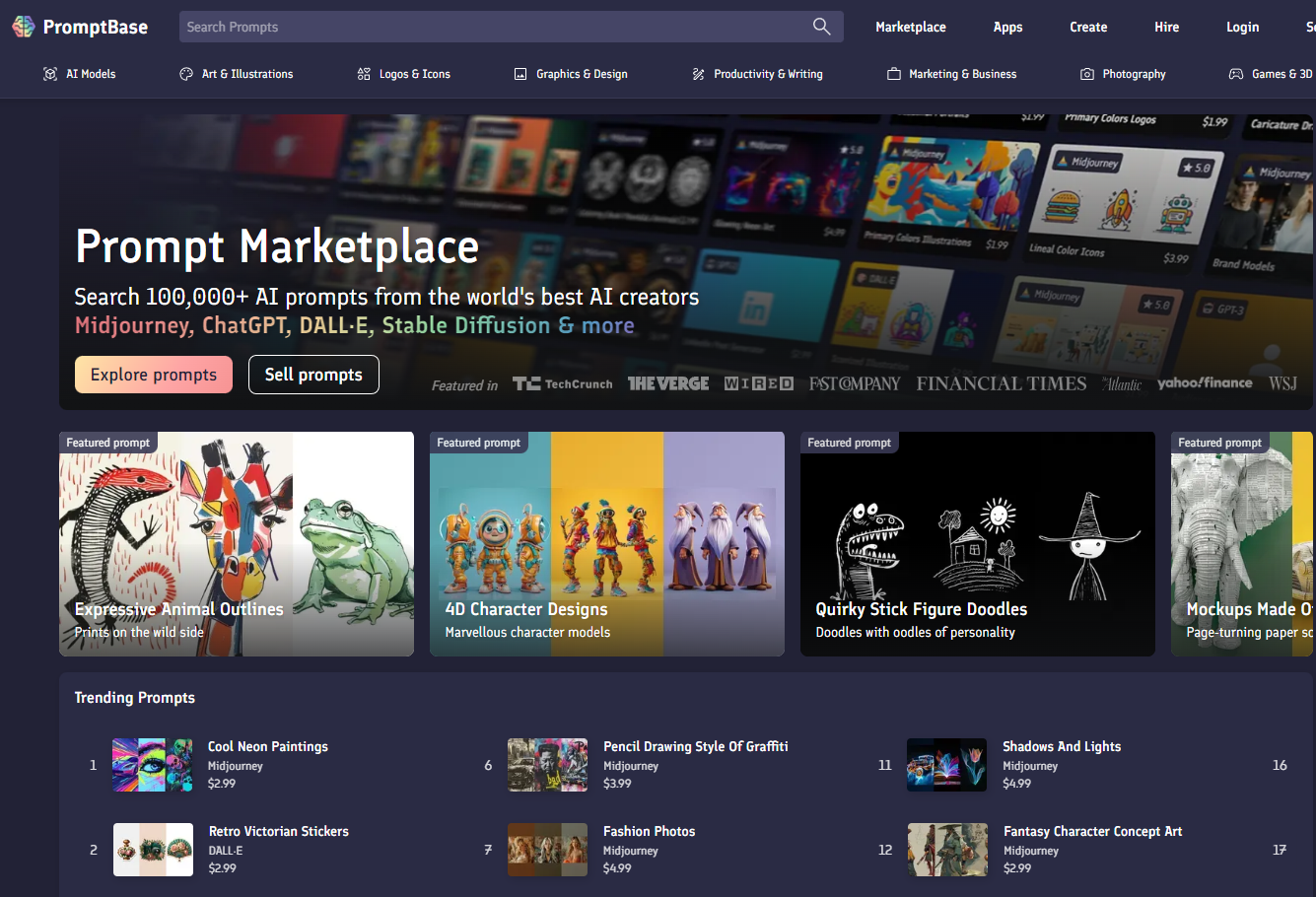Click the WSJ featured logo

point(1282,383)
